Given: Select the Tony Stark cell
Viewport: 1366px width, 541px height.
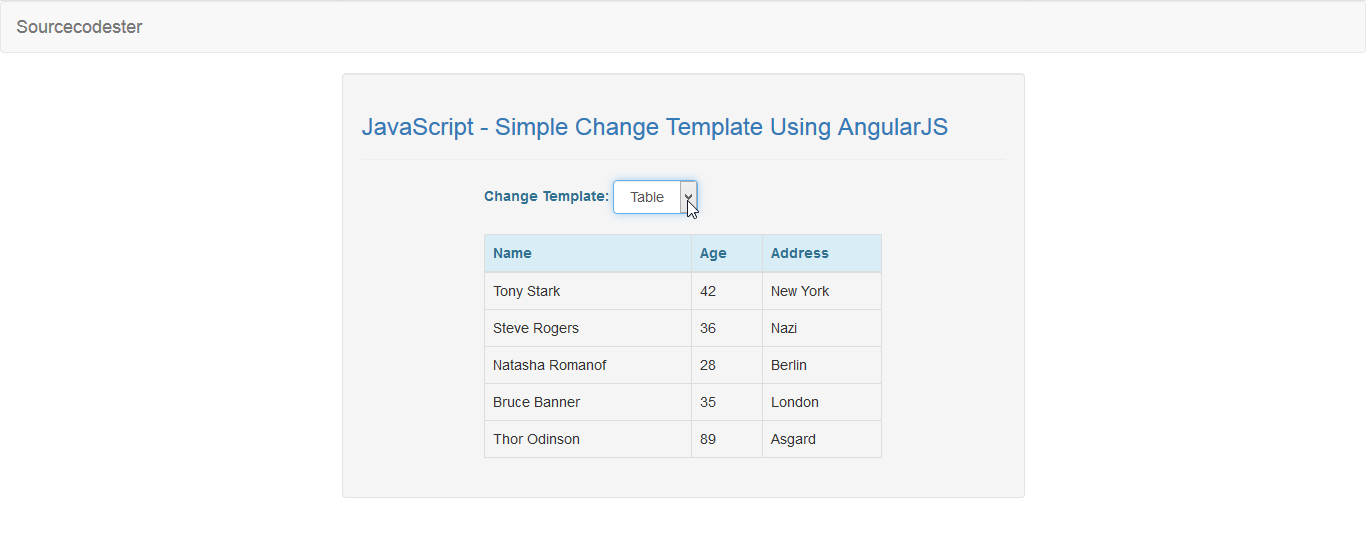Looking at the screenshot, I should 588,291.
